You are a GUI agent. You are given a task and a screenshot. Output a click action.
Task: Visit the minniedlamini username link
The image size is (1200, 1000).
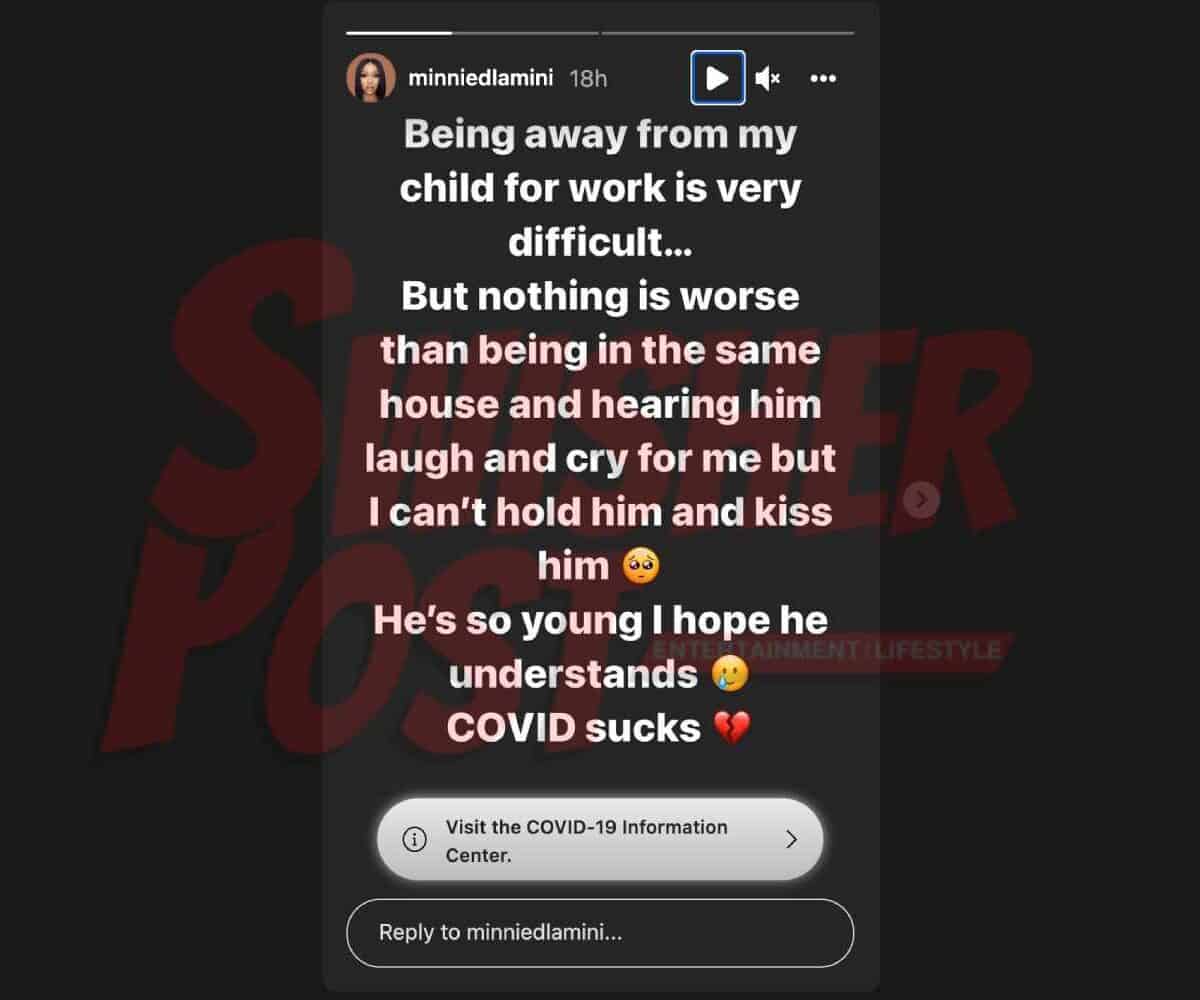[x=480, y=78]
